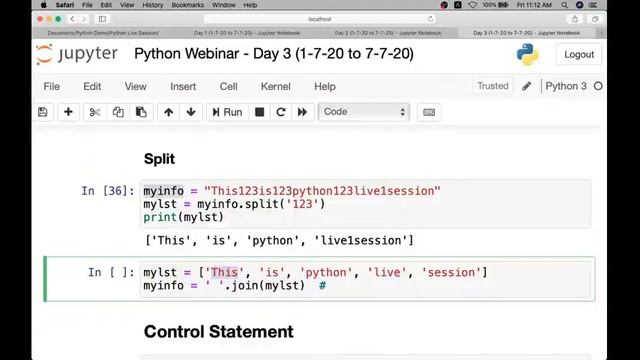The height and width of the screenshot is (360, 640).
Task: Click the Jupyter logo
Action: (77, 54)
